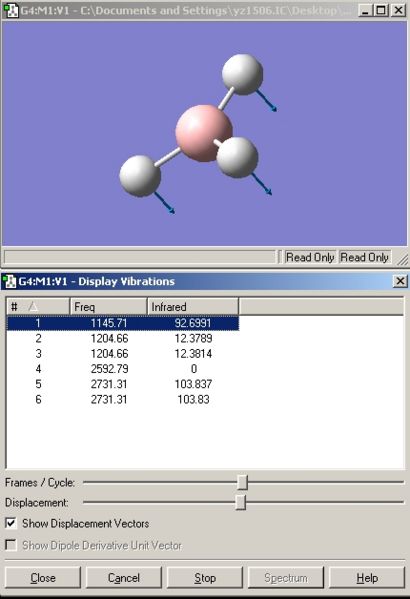Close the G4:M1:V1 molecule viewer window
This screenshot has height=599, width=410.
(398, 10)
